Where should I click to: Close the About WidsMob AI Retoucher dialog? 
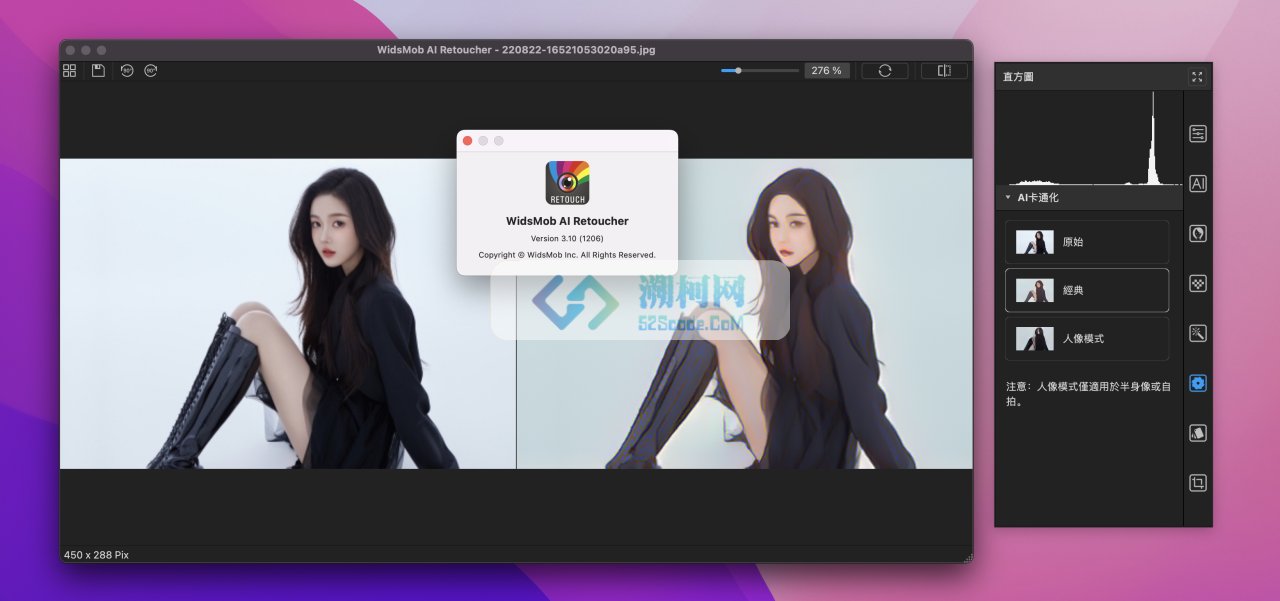coord(467,141)
